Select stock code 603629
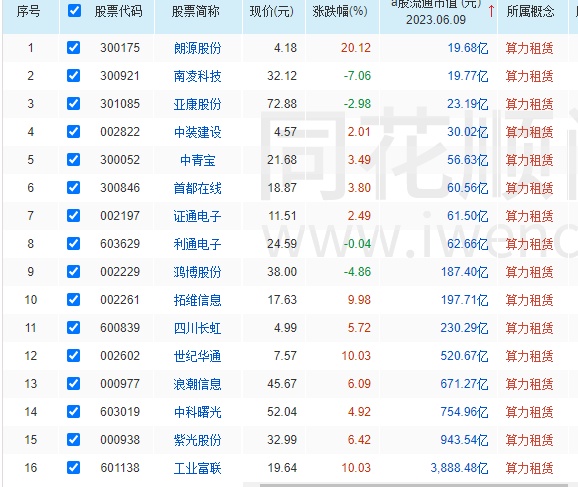578x487 pixels. point(120,244)
